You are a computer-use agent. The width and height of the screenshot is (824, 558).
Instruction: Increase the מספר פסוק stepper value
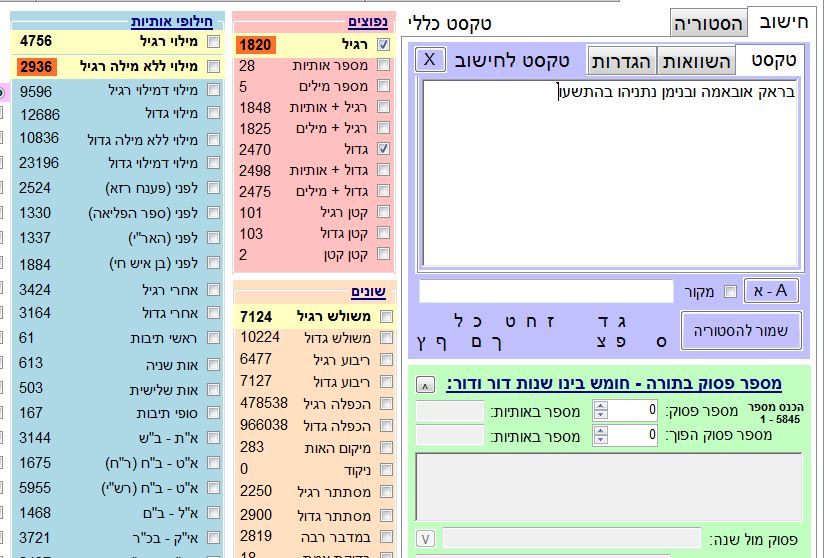click(x=600, y=405)
